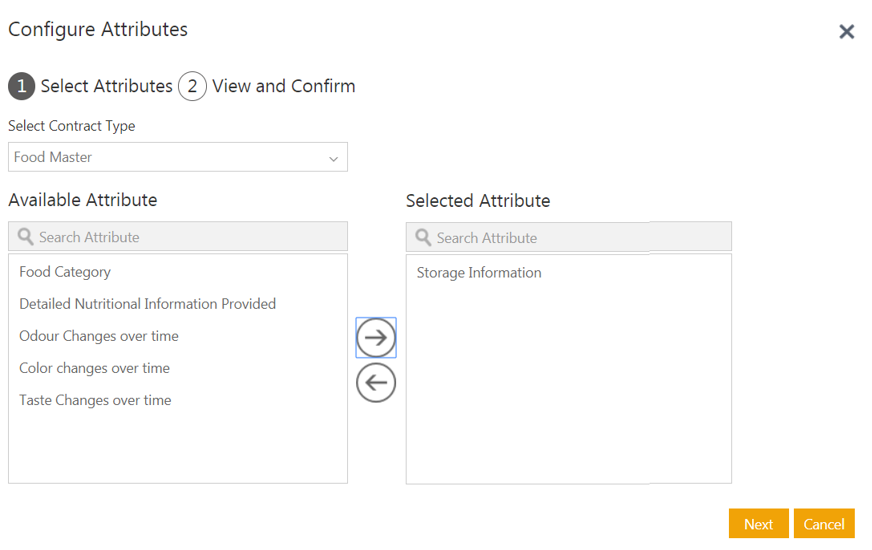Pick Color changes over time attribute
Viewport: 872px width, 550px height.
click(x=94, y=368)
